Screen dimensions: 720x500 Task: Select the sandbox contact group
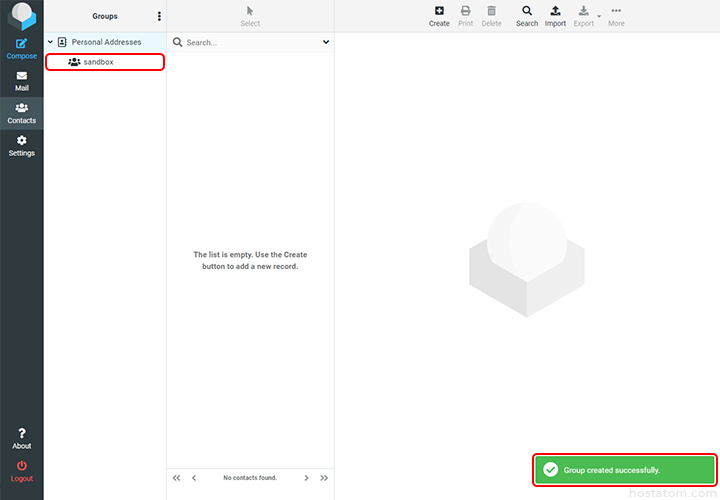(98, 62)
